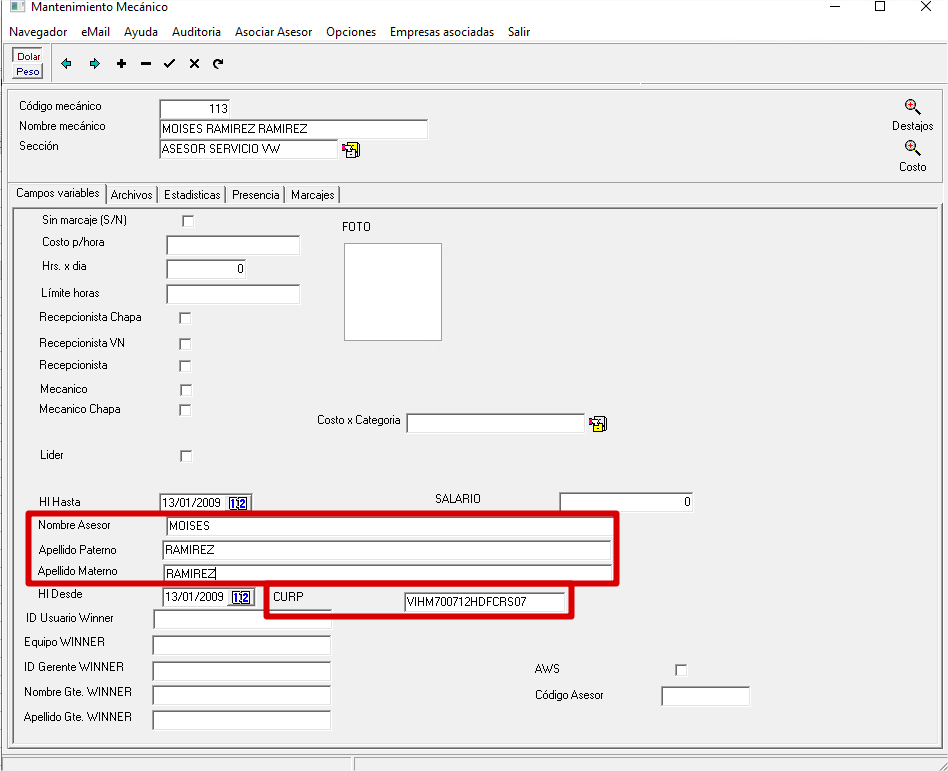Open Asociar Asesor menu
This screenshot has width=948, height=771.
[x=273, y=32]
